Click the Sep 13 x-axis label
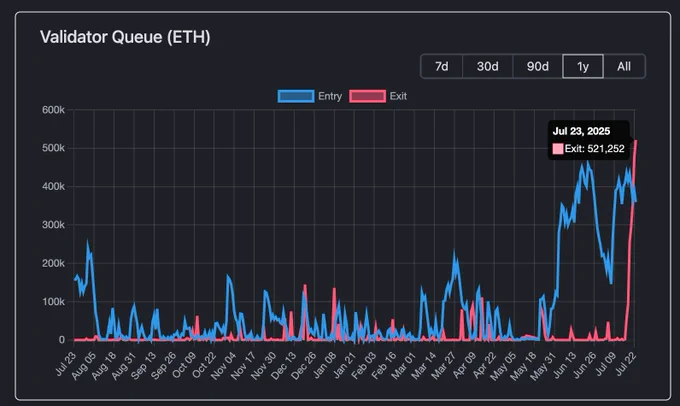 (144, 365)
